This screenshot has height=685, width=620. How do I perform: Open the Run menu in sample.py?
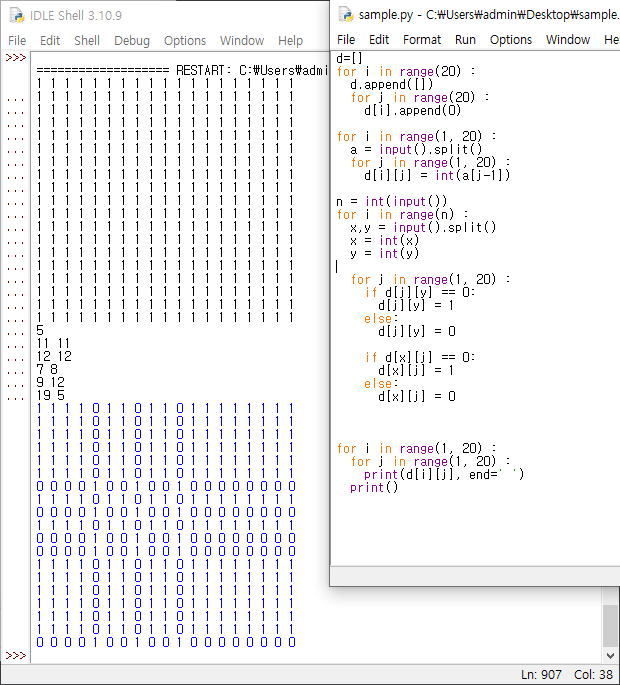pos(465,40)
